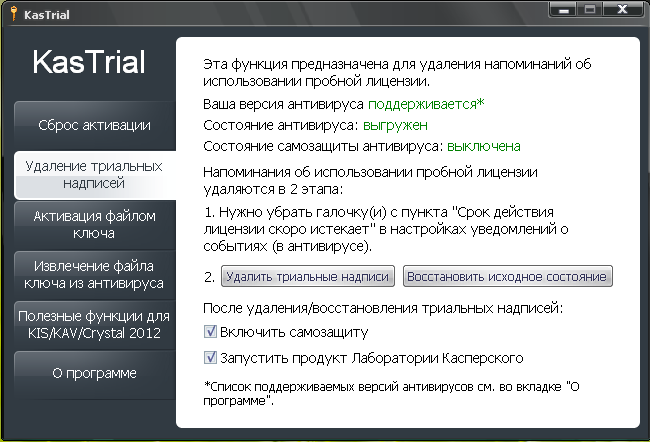The image size is (650, 442).
Task: Uncheck Запустить продукт Лаборатории Касперского
Action: (210, 357)
